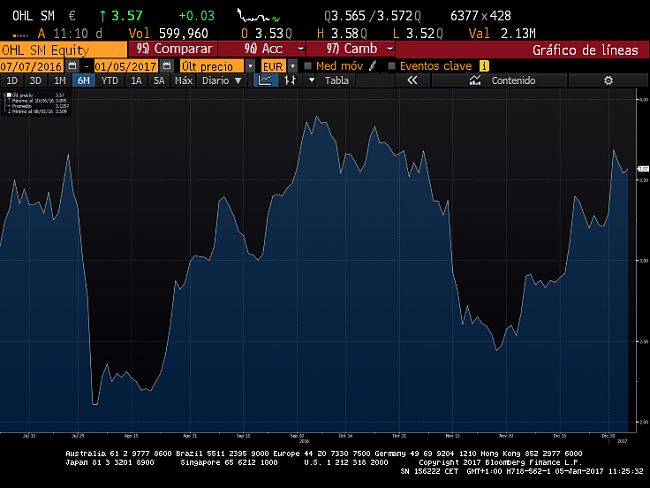
Task: Click the green up-arrow price indicator
Action: pyautogui.click(x=102, y=16)
